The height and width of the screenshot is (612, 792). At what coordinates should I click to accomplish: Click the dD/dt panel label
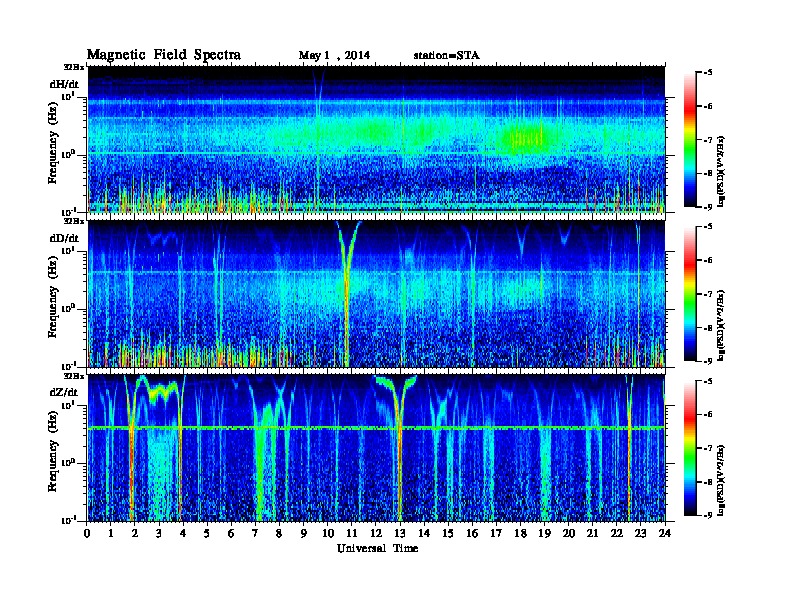click(64, 238)
